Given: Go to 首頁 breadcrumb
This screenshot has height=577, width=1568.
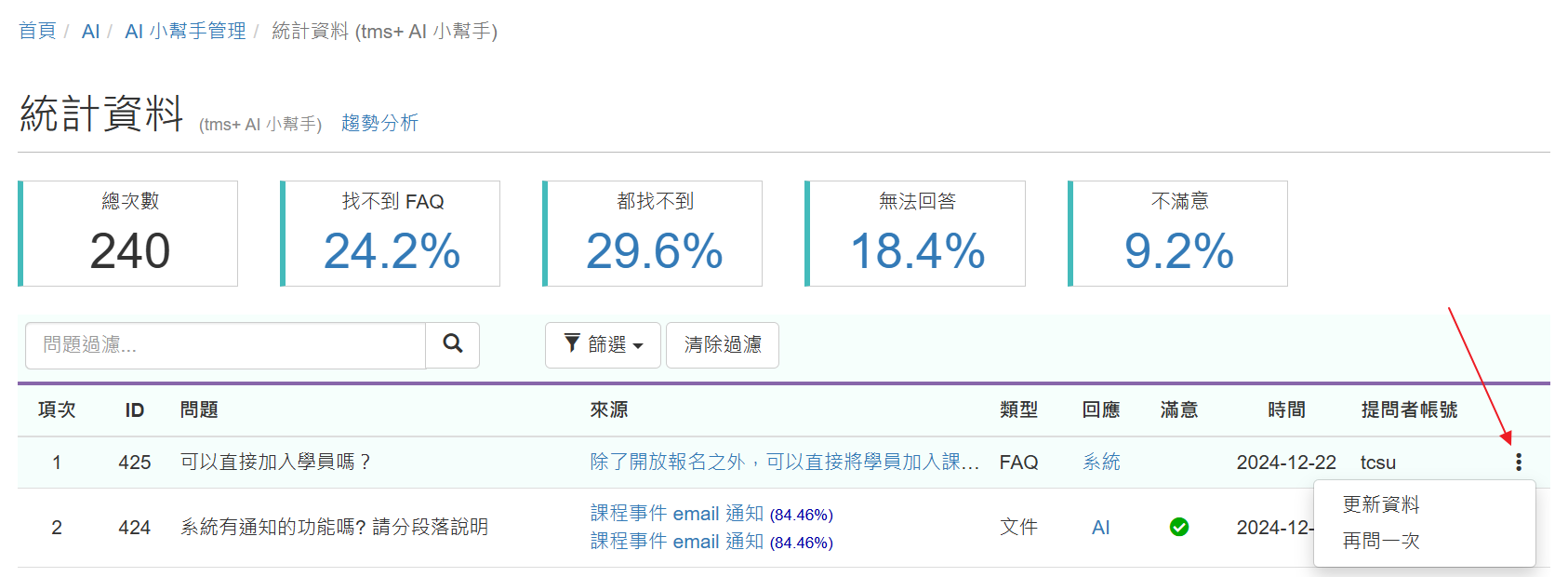Looking at the screenshot, I should coord(37,31).
